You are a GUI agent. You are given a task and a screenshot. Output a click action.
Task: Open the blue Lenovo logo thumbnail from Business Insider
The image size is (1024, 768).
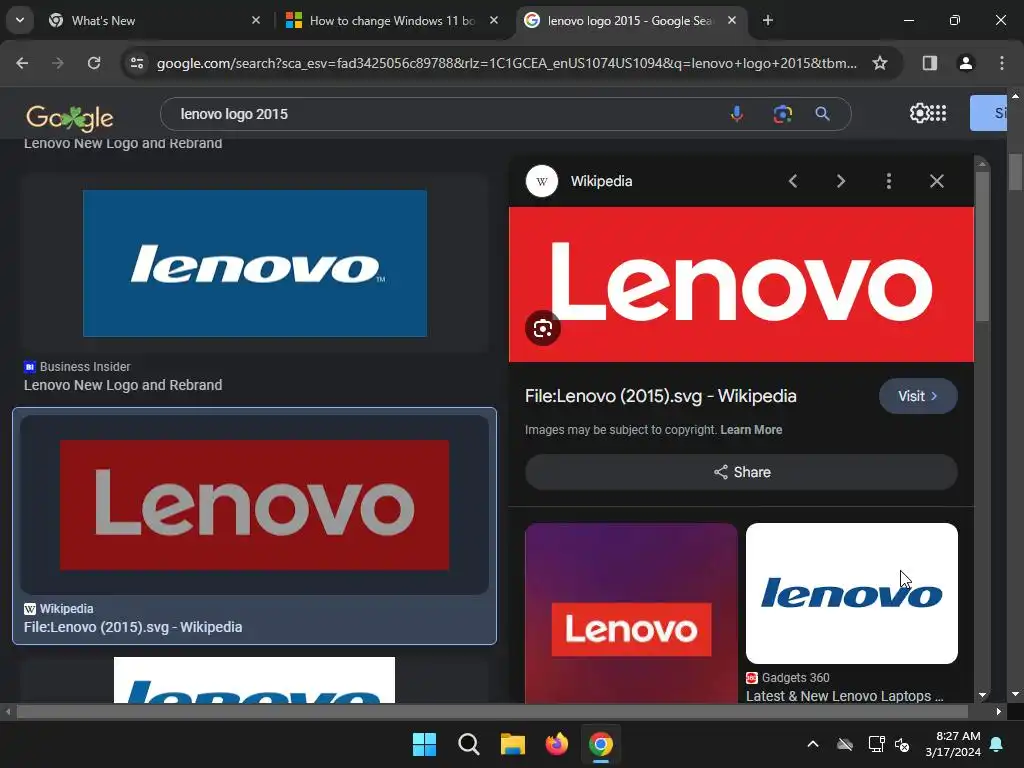pos(255,263)
